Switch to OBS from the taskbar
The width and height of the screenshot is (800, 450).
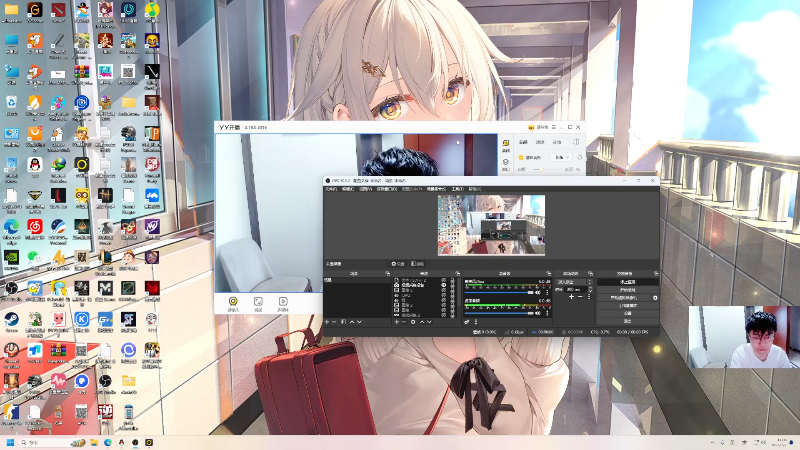(x=135, y=442)
